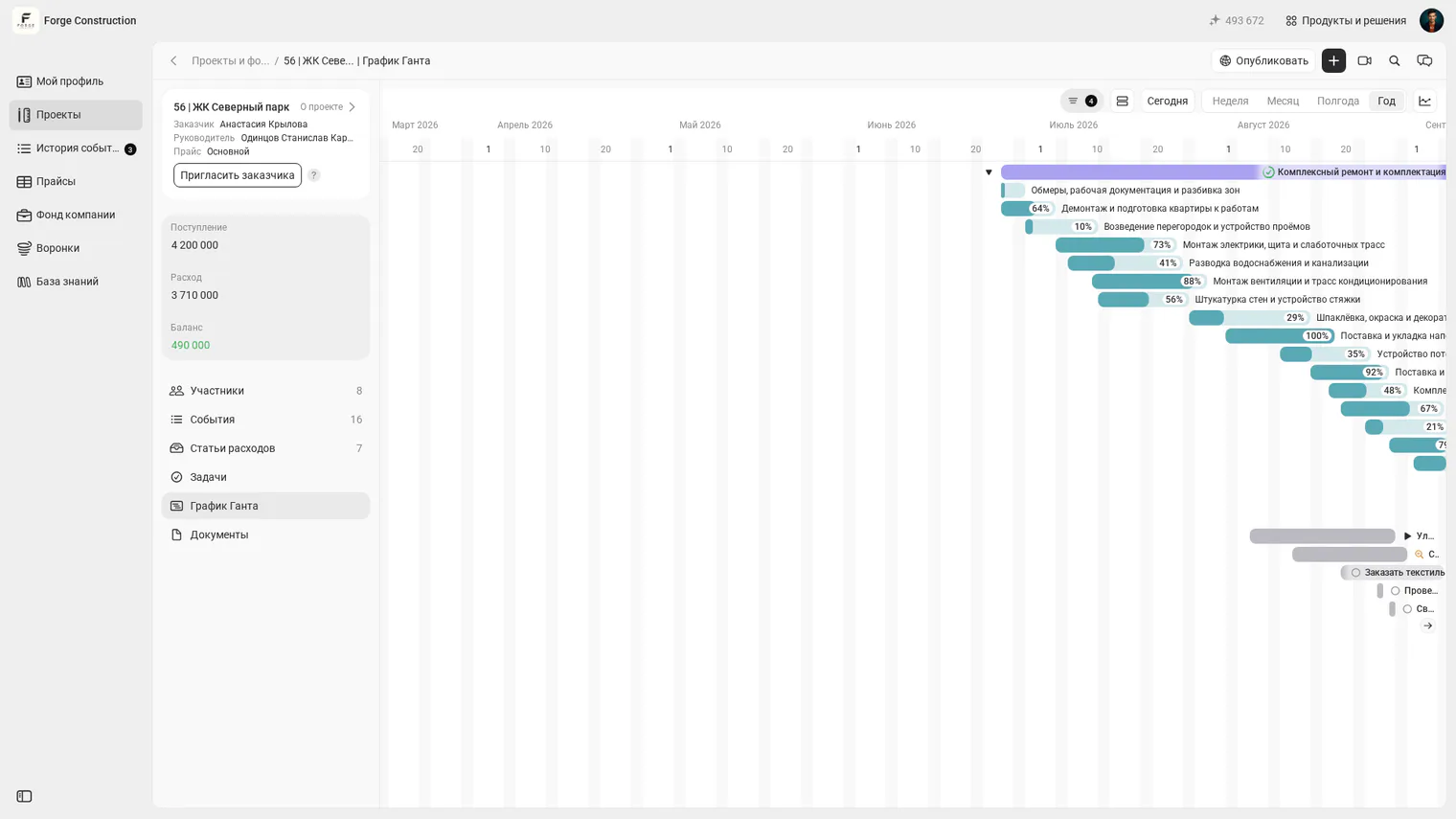Open Продукты и решения menu
The width and height of the screenshot is (1456, 819).
point(1346,20)
